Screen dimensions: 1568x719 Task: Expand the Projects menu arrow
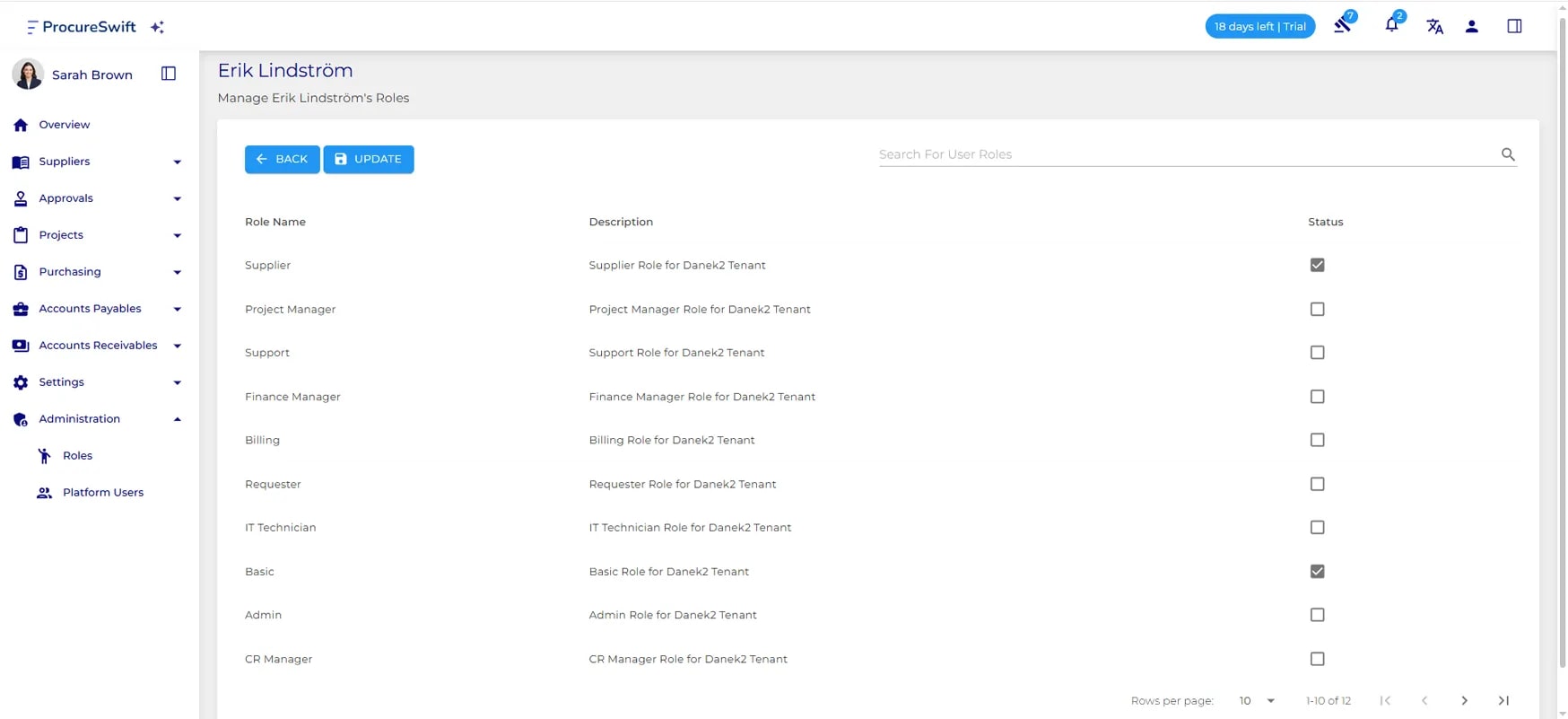(x=177, y=236)
